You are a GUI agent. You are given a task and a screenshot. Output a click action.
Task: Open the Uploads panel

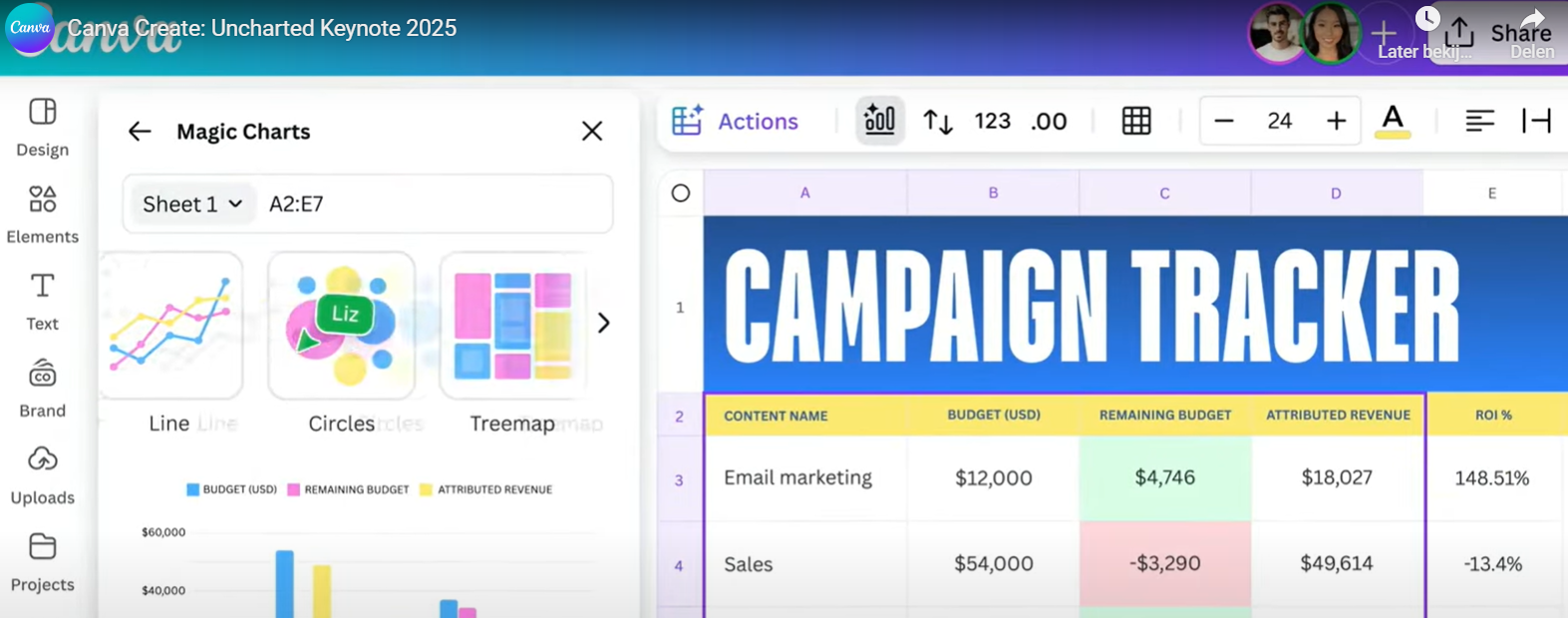42,474
